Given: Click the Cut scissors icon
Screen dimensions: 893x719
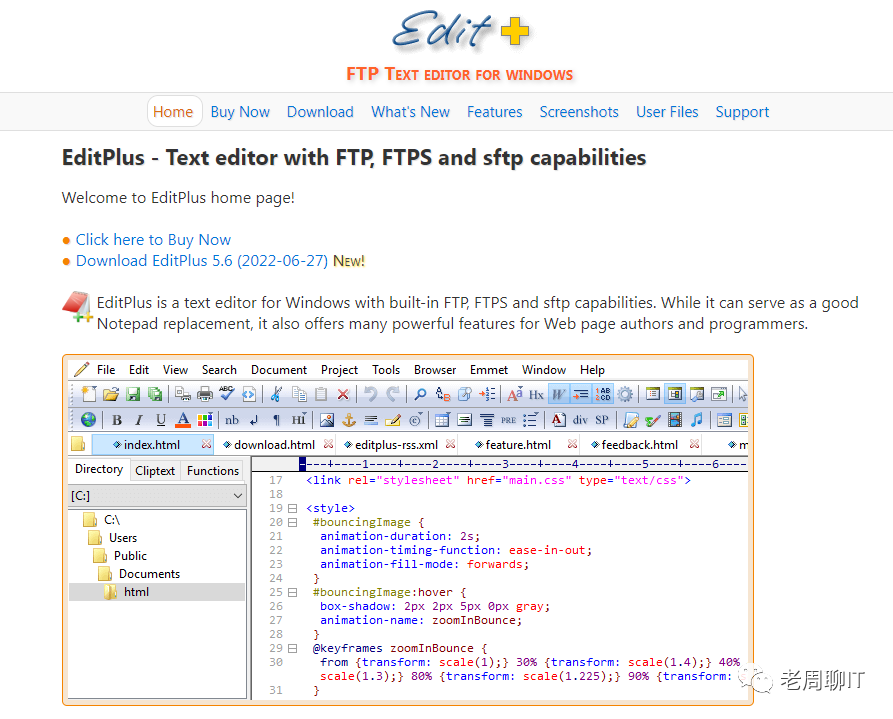Looking at the screenshot, I should pyautogui.click(x=277, y=394).
